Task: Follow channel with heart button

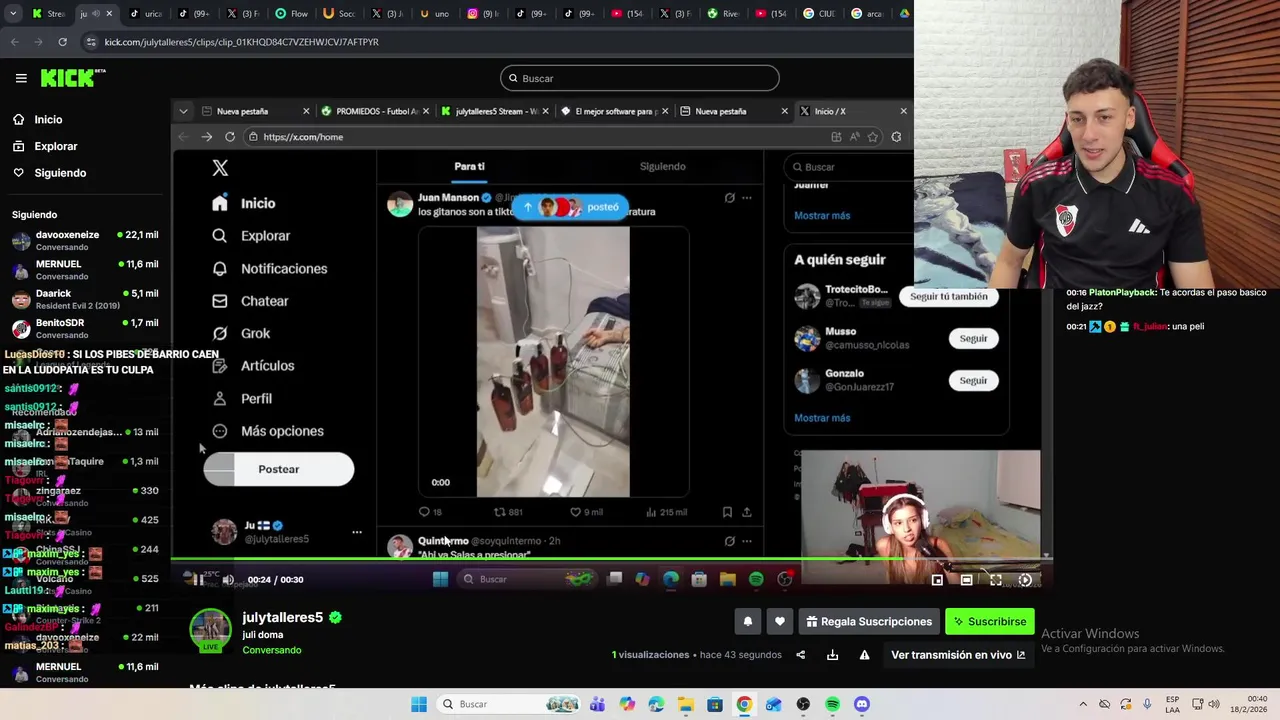Action: click(780, 621)
